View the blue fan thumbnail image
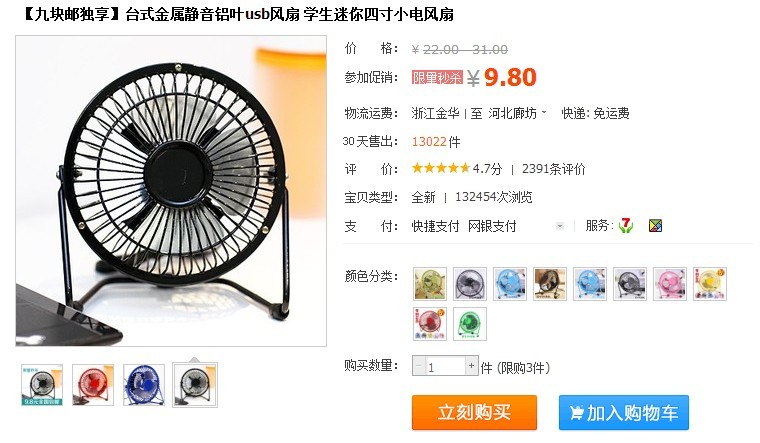760x443 pixels. pos(144,385)
